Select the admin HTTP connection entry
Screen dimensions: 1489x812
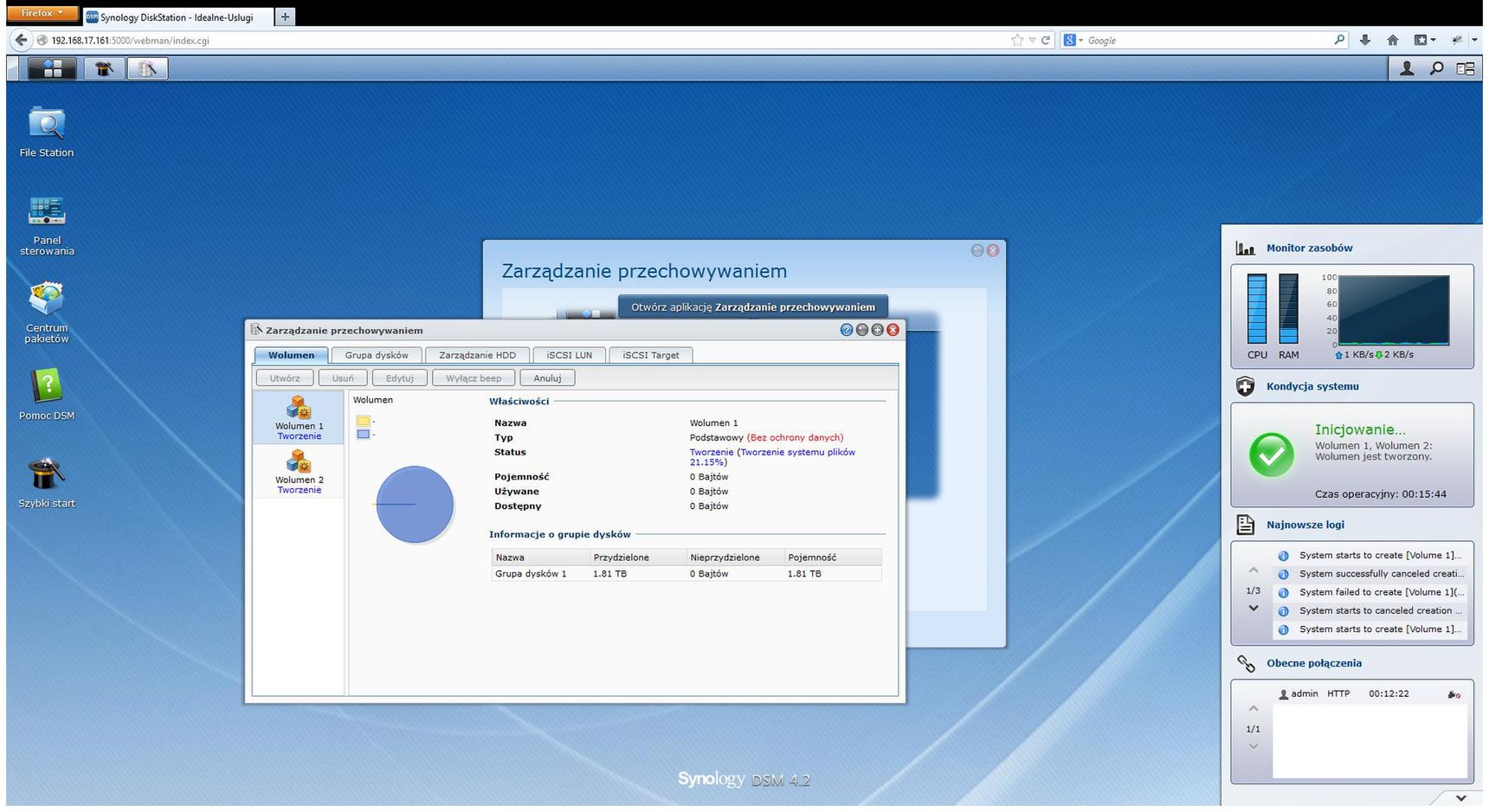(x=1370, y=694)
